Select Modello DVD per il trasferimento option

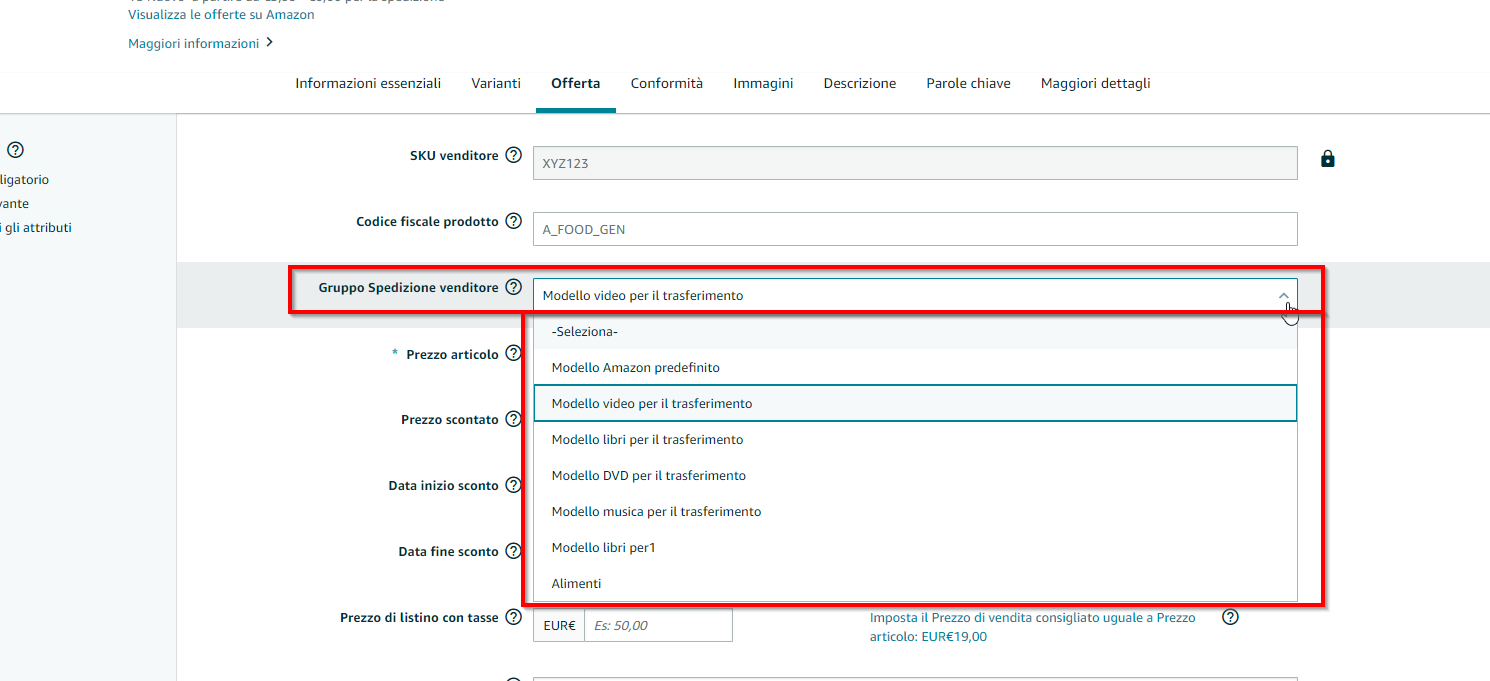click(x=915, y=475)
